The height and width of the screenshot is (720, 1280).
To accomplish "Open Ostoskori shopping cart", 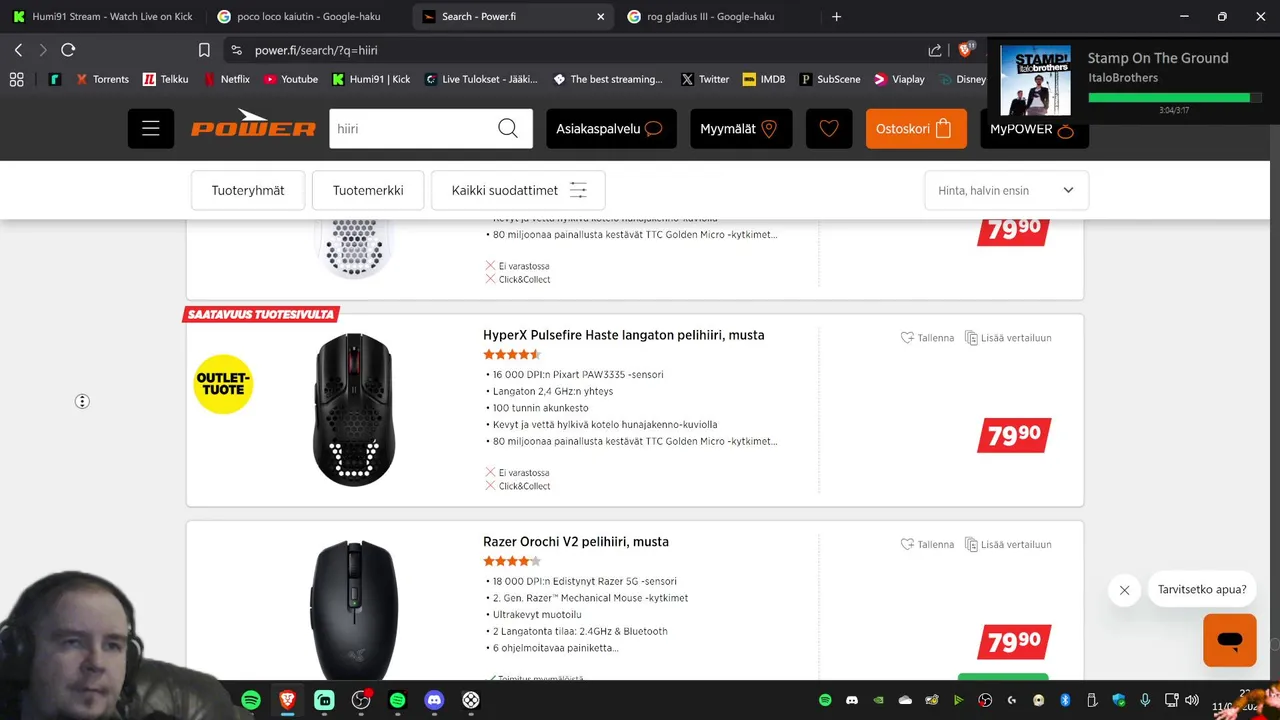I will (916, 129).
